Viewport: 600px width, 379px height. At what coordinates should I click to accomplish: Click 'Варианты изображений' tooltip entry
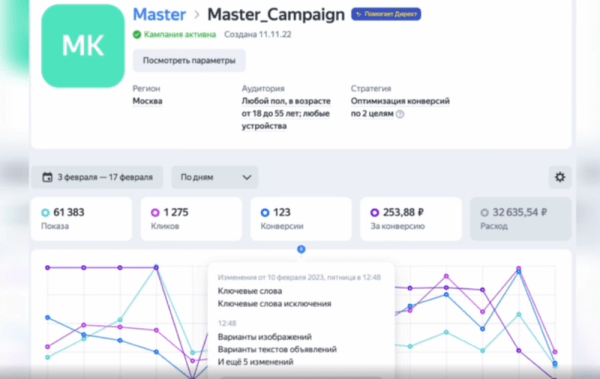coord(265,337)
